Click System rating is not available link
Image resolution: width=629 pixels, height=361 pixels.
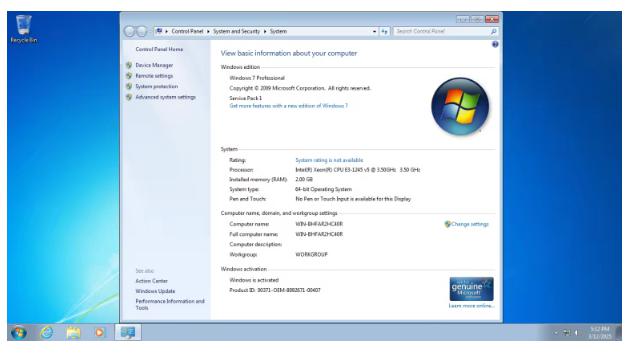coord(329,160)
